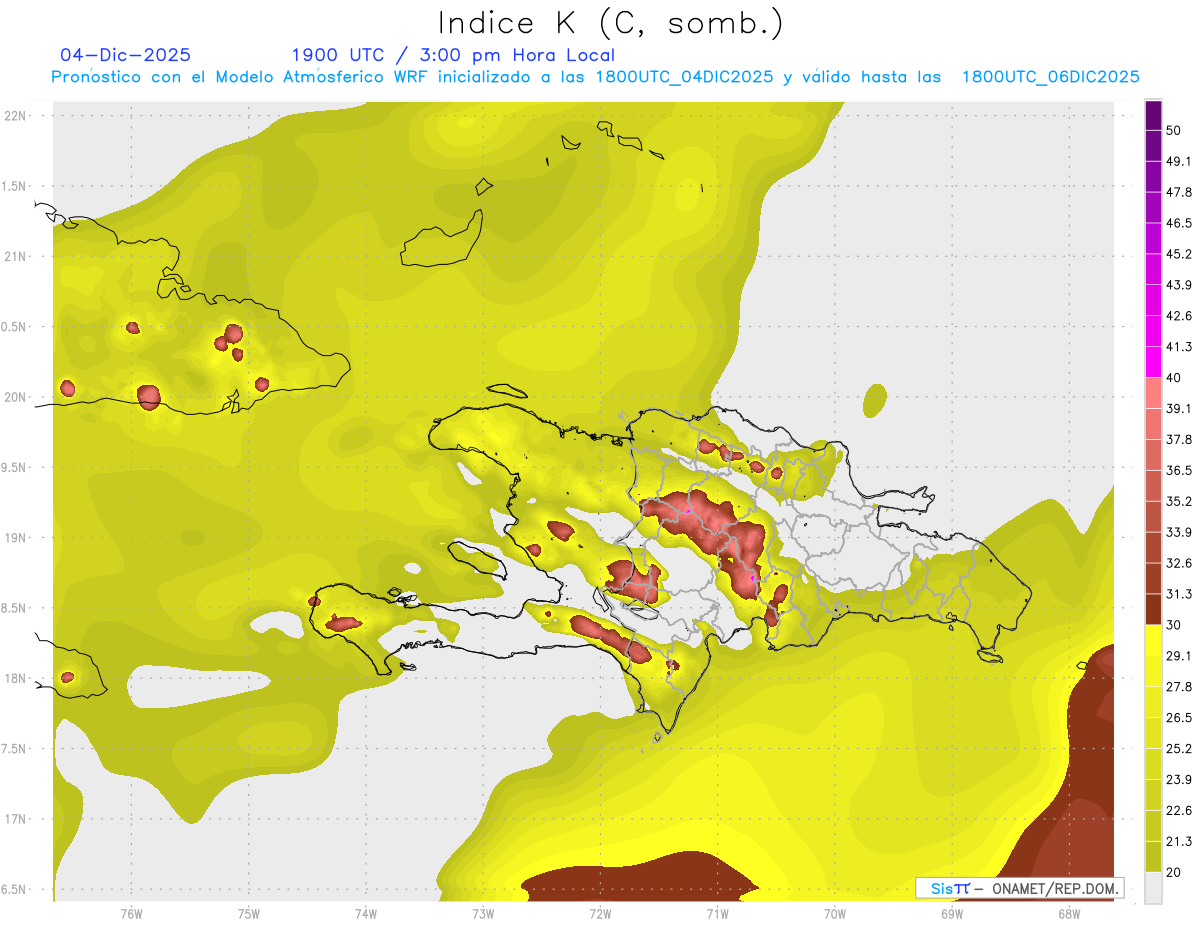This screenshot has width=1200, height=927.
Task: Click the longitude axis label '68W'
Action: (1069, 914)
